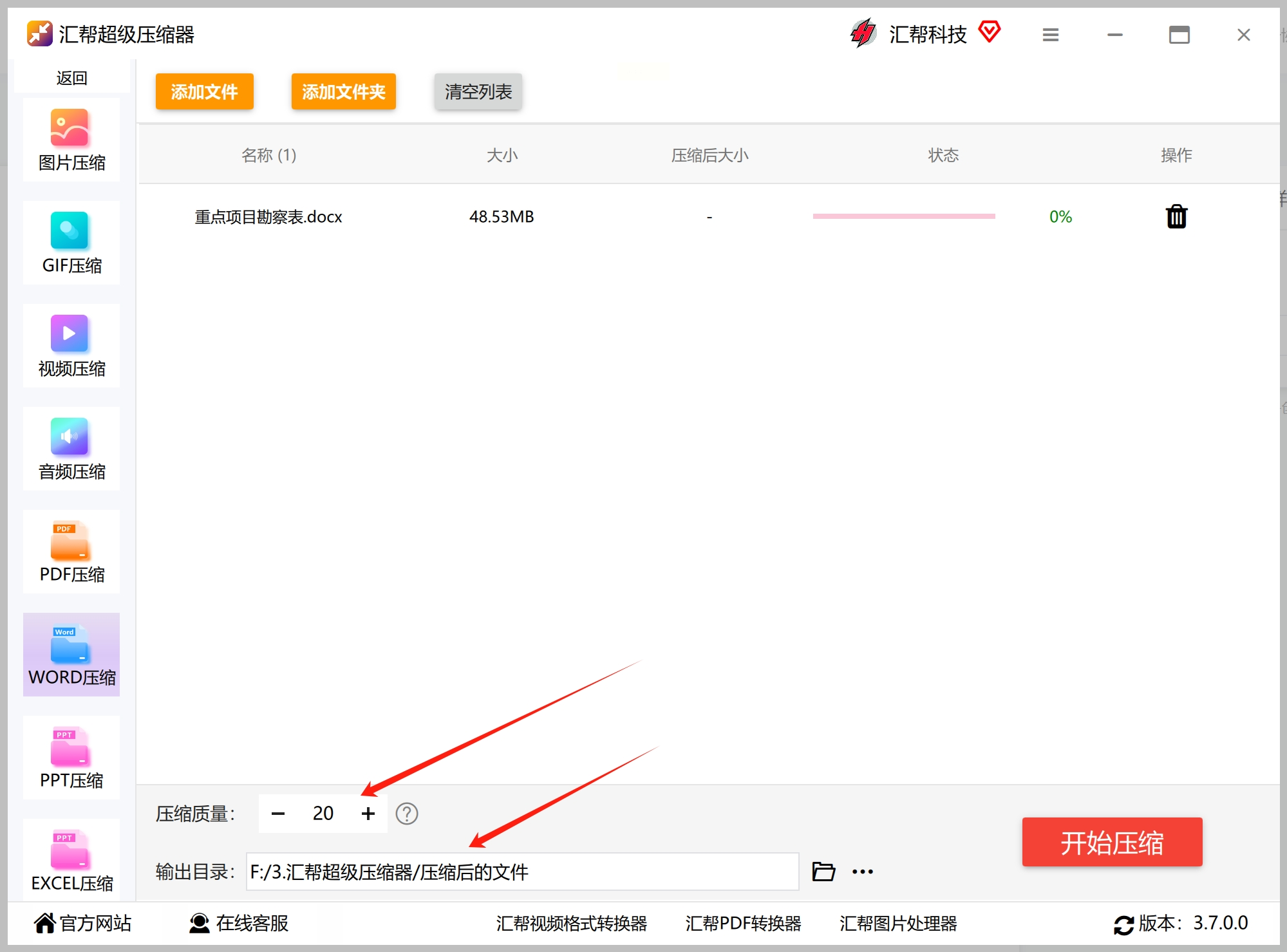Click the 开始压缩 start button
The width and height of the screenshot is (1287, 952).
(1112, 842)
